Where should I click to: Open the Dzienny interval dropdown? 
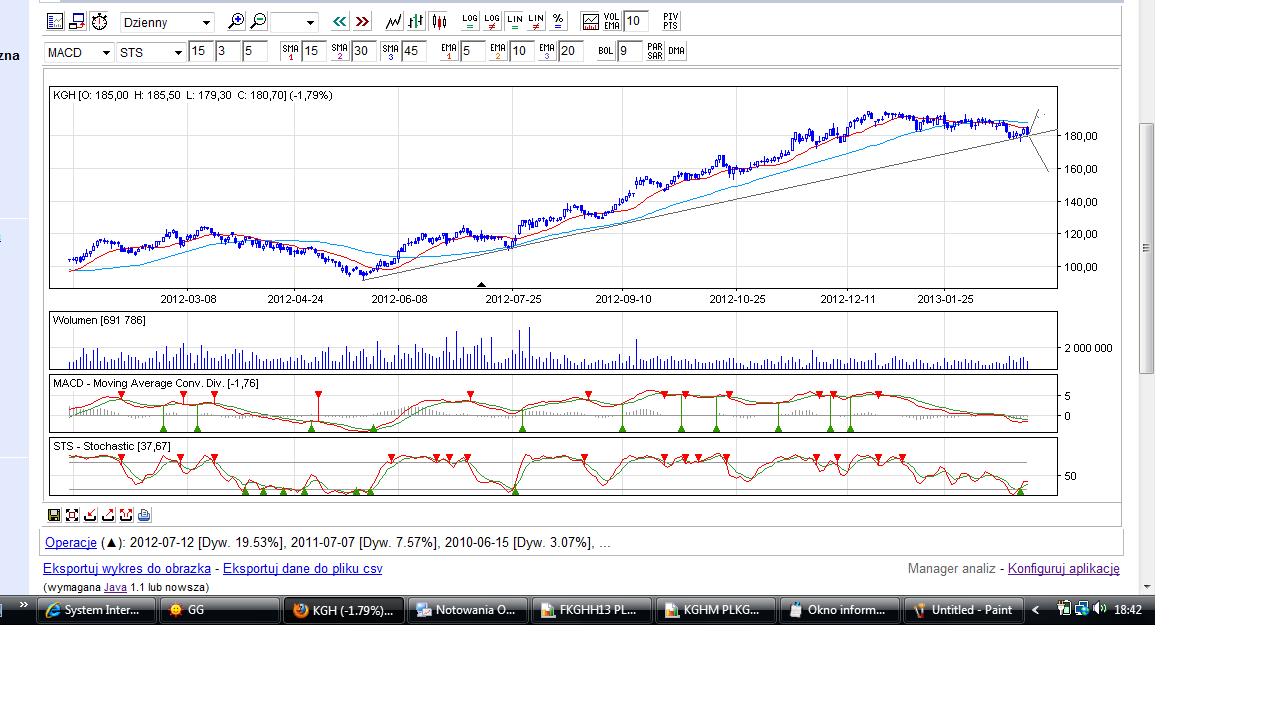click(x=167, y=22)
